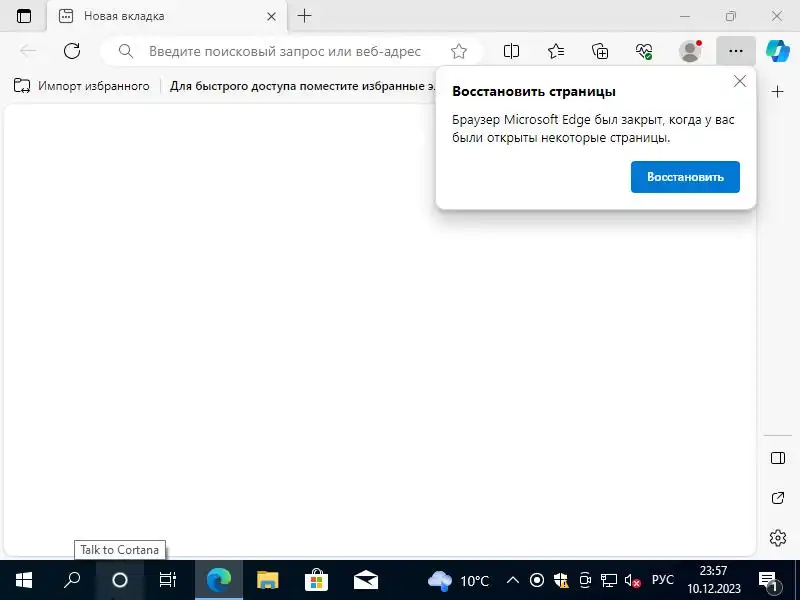
Task: Open taskbar search magnifier
Action: pos(72,580)
